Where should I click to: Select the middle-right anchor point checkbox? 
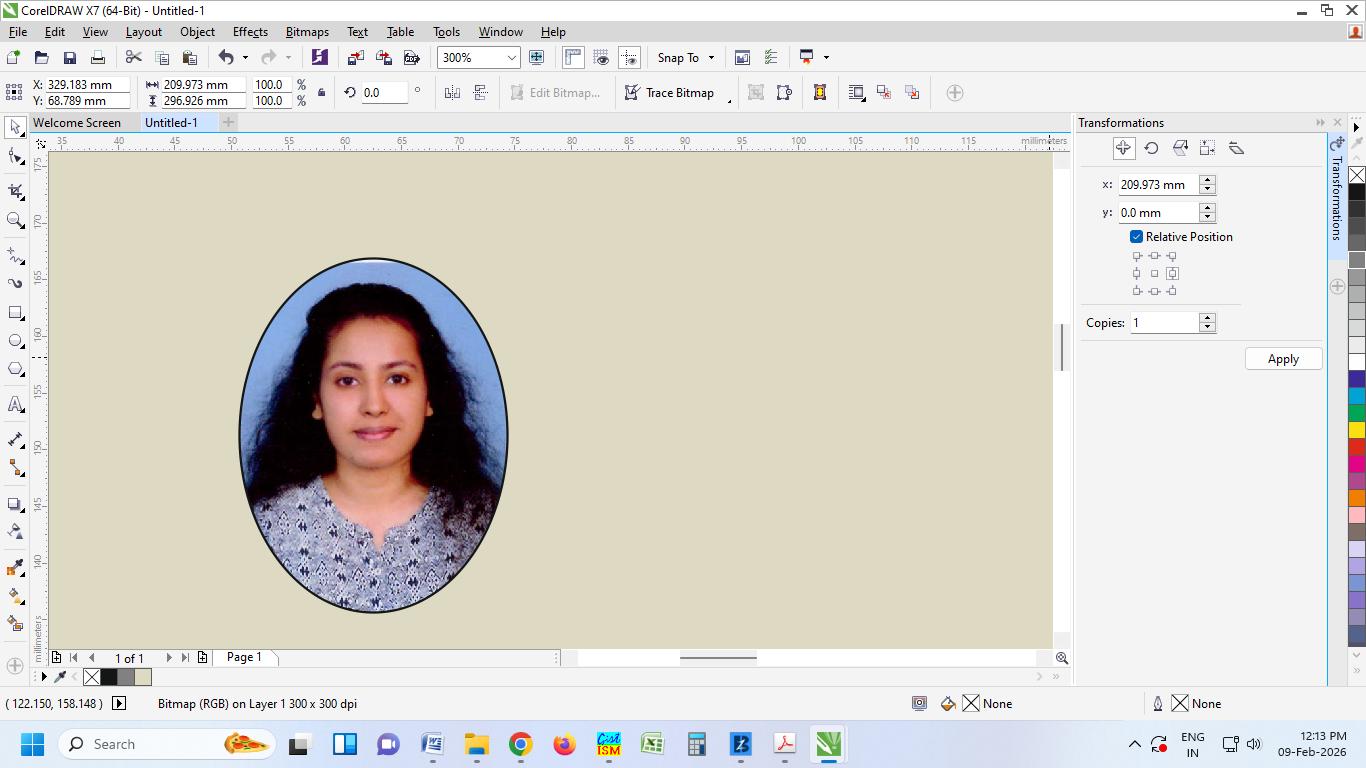(x=1172, y=273)
